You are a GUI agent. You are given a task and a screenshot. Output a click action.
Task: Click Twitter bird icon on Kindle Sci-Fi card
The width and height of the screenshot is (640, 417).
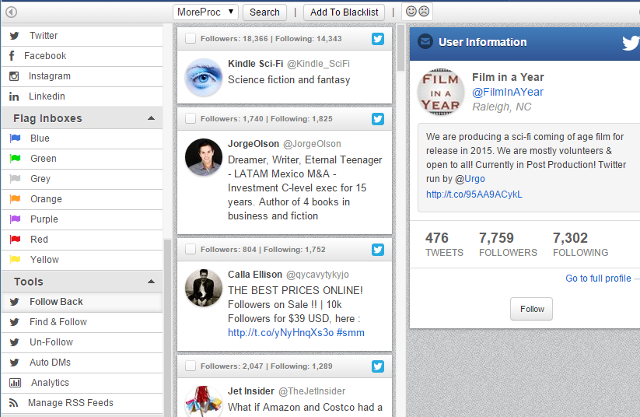[379, 39]
